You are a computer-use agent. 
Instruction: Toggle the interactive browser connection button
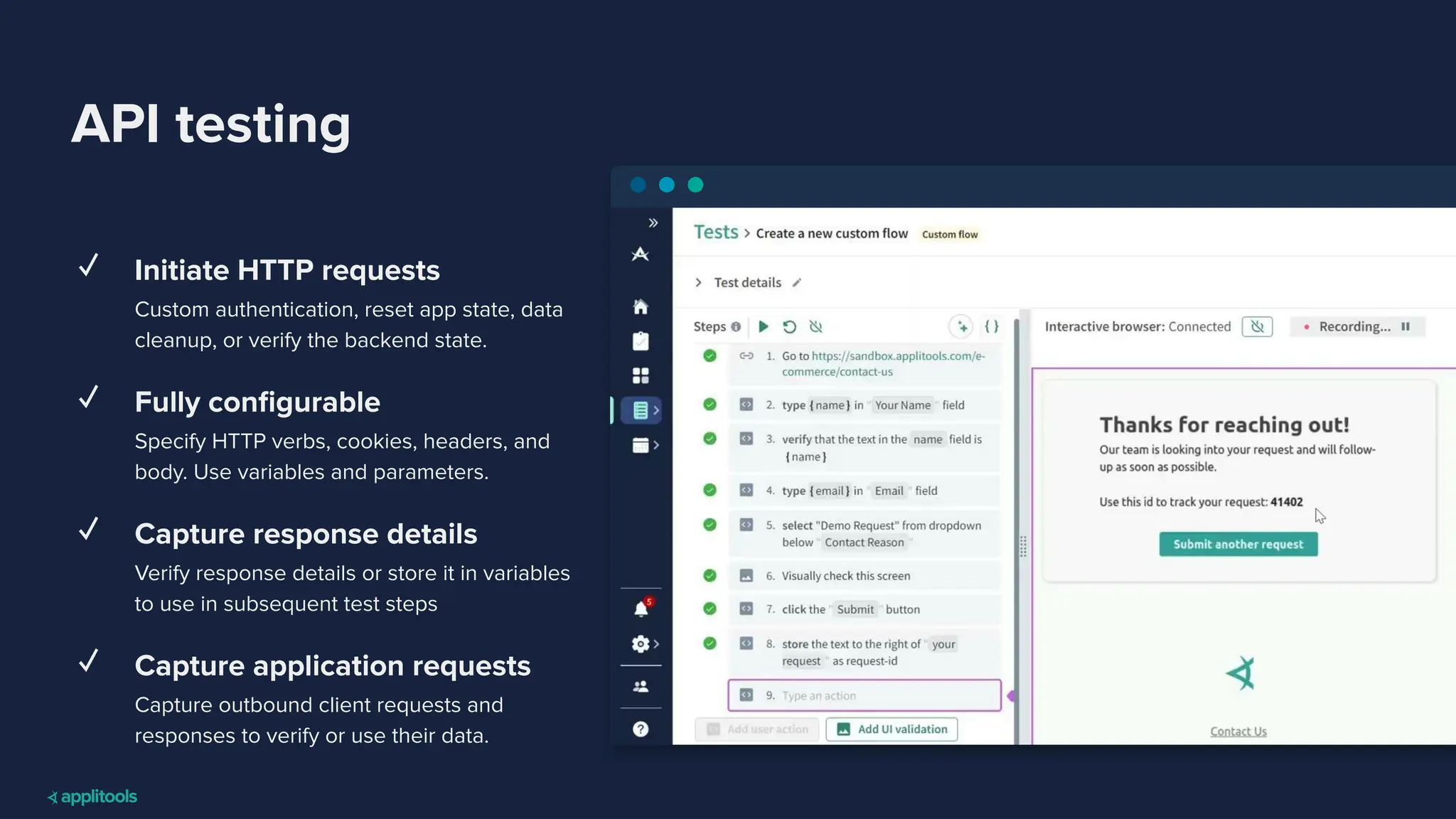pos(1257,327)
